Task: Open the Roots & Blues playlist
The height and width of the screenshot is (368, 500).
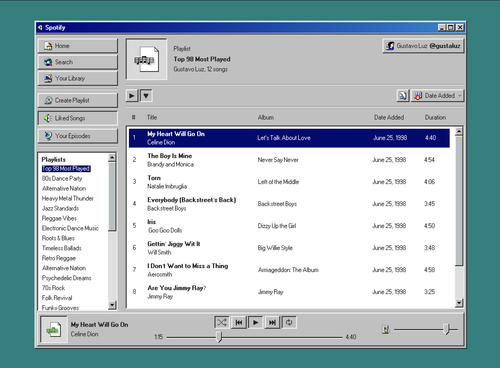Action: (58, 238)
